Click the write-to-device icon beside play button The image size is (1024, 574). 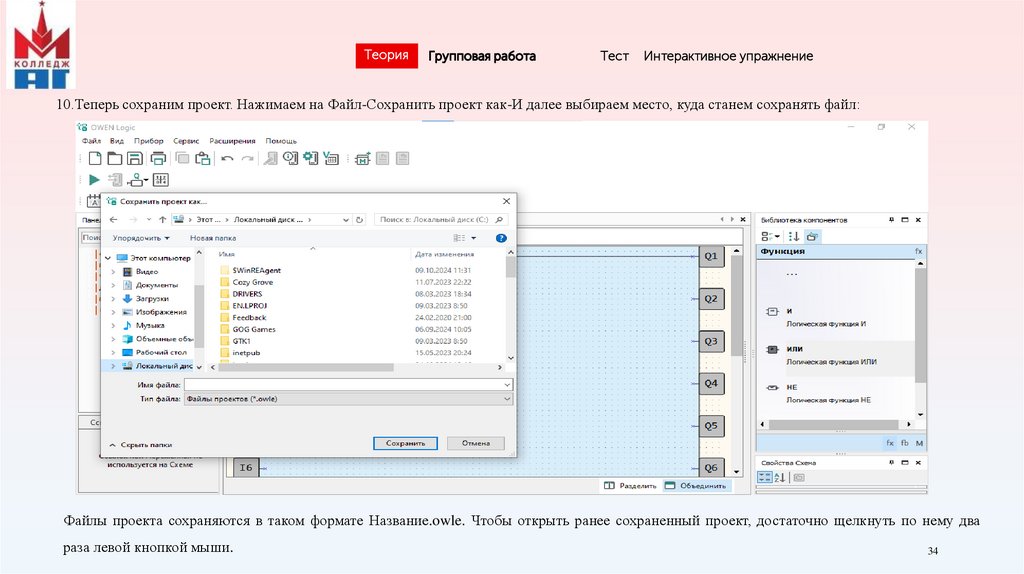(116, 180)
